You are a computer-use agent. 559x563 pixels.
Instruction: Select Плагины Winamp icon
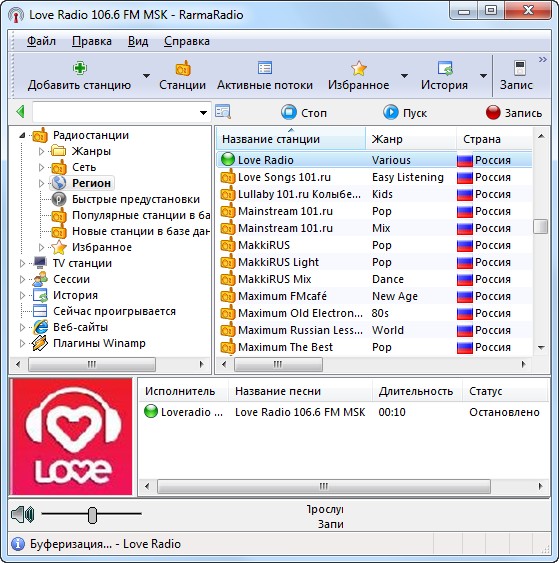(40, 343)
